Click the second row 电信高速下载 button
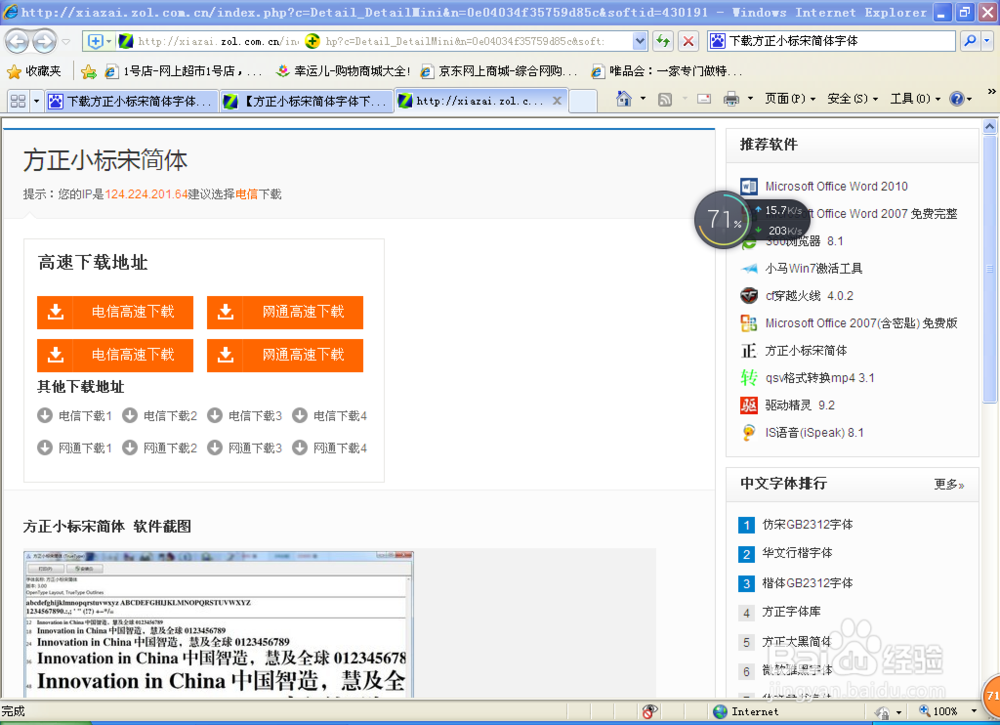Image resolution: width=1000 pixels, height=725 pixels. (x=115, y=355)
